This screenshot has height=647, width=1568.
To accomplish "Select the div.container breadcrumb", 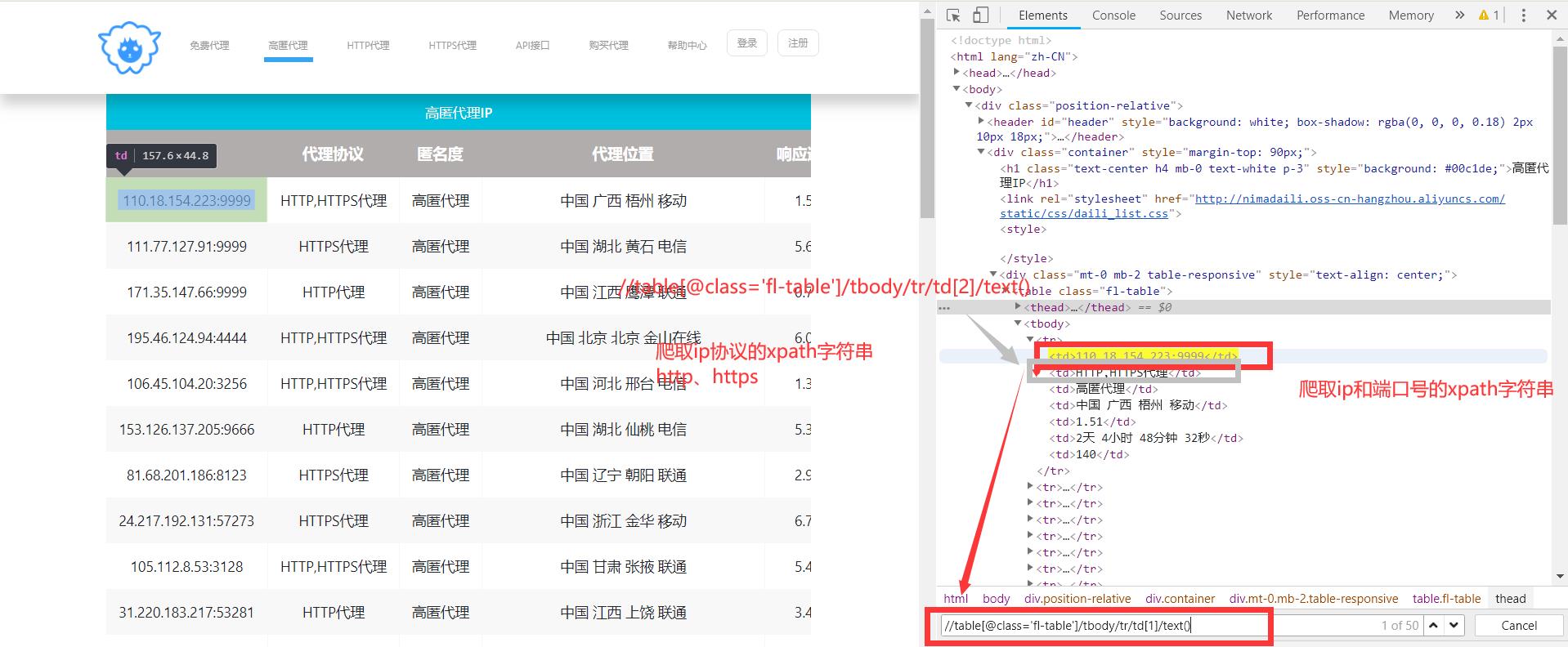I will pos(1180,599).
